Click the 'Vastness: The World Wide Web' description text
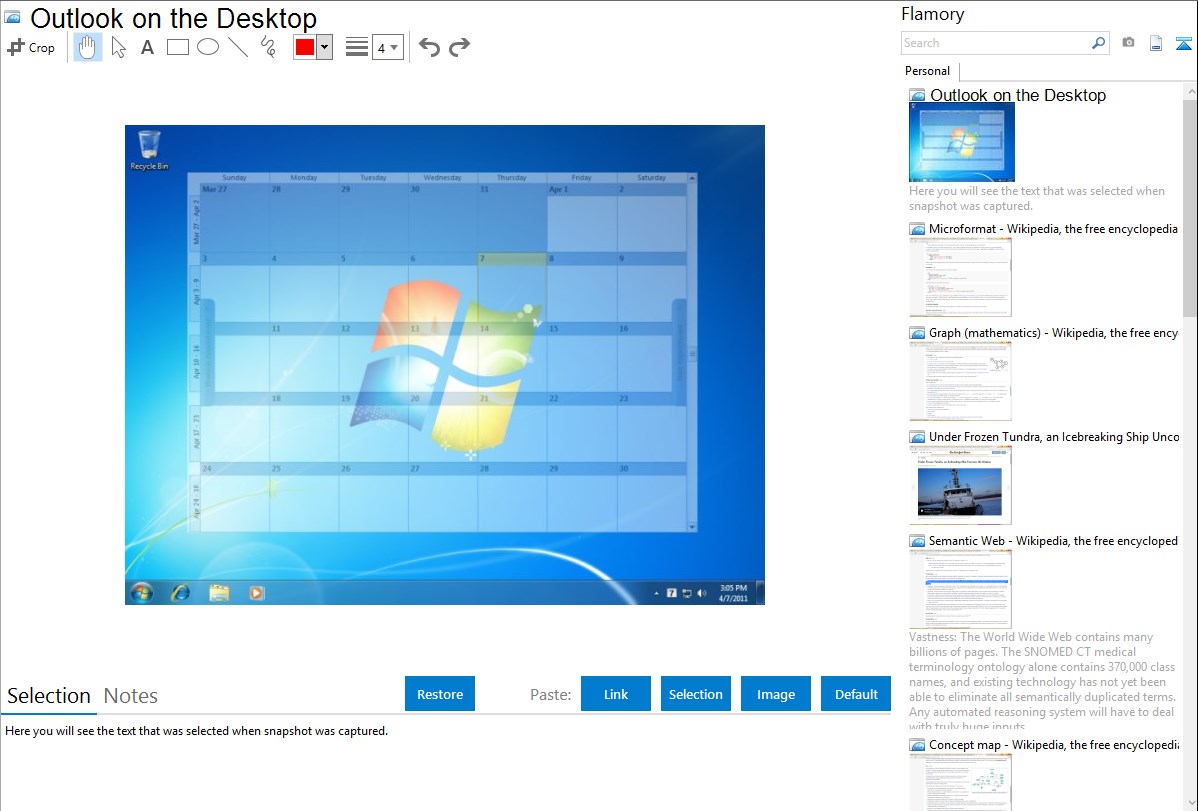This screenshot has height=811, width=1198. [x=1043, y=682]
